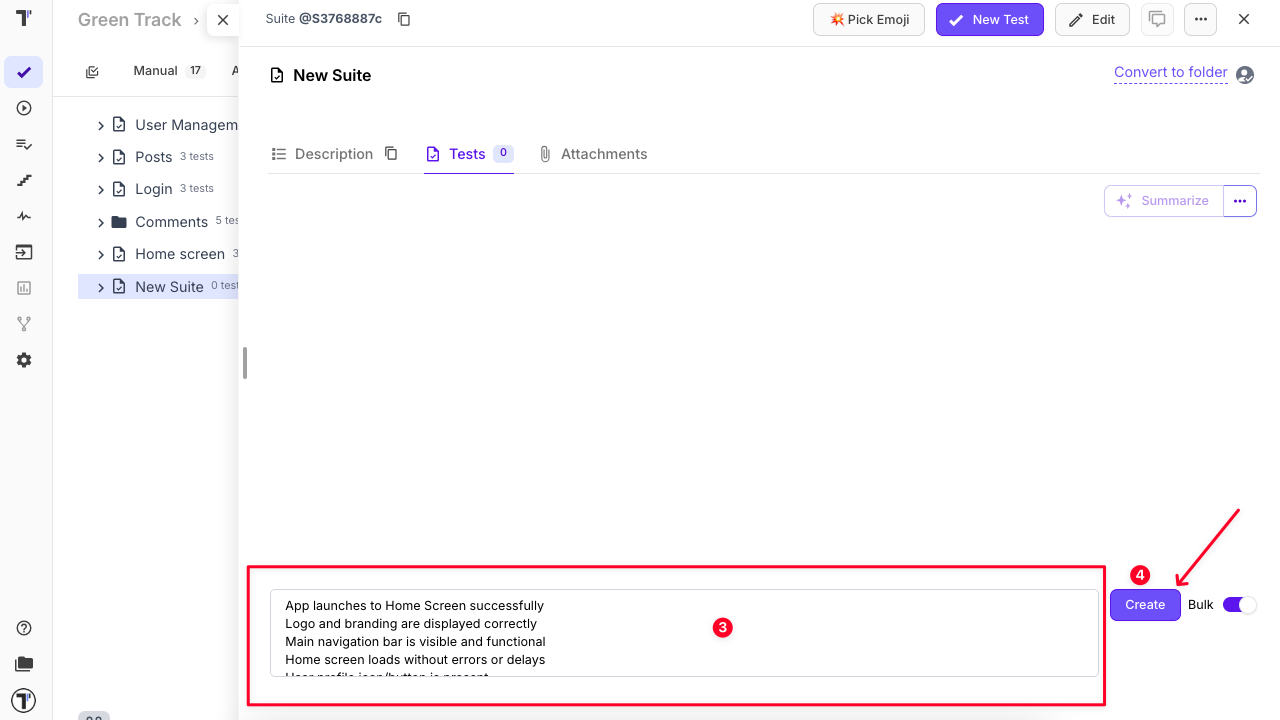Image resolution: width=1280 pixels, height=720 pixels.
Task: Open the branches icon in sidebar
Action: pyautogui.click(x=24, y=324)
